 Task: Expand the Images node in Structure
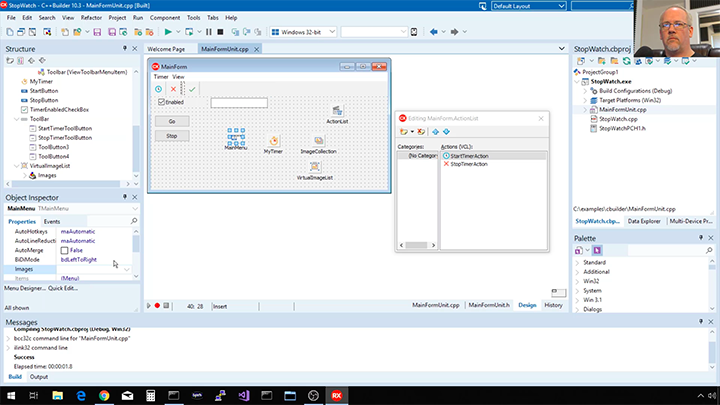point(25,175)
